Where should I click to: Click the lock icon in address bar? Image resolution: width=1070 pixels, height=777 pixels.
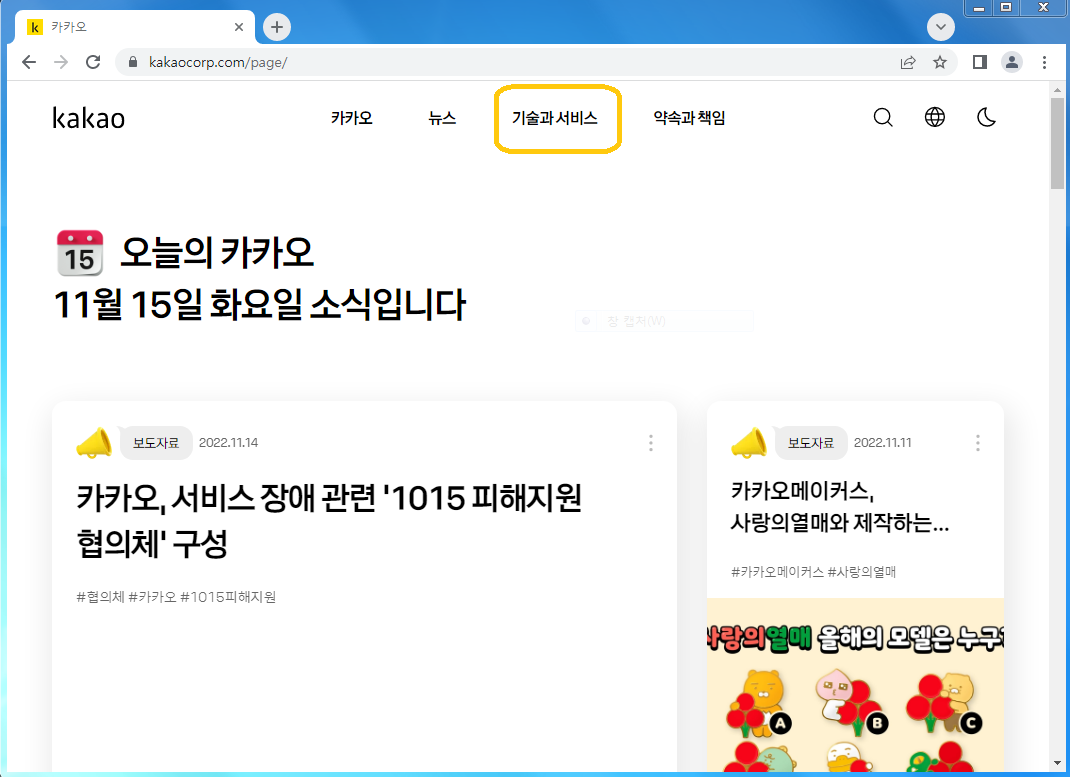click(133, 62)
